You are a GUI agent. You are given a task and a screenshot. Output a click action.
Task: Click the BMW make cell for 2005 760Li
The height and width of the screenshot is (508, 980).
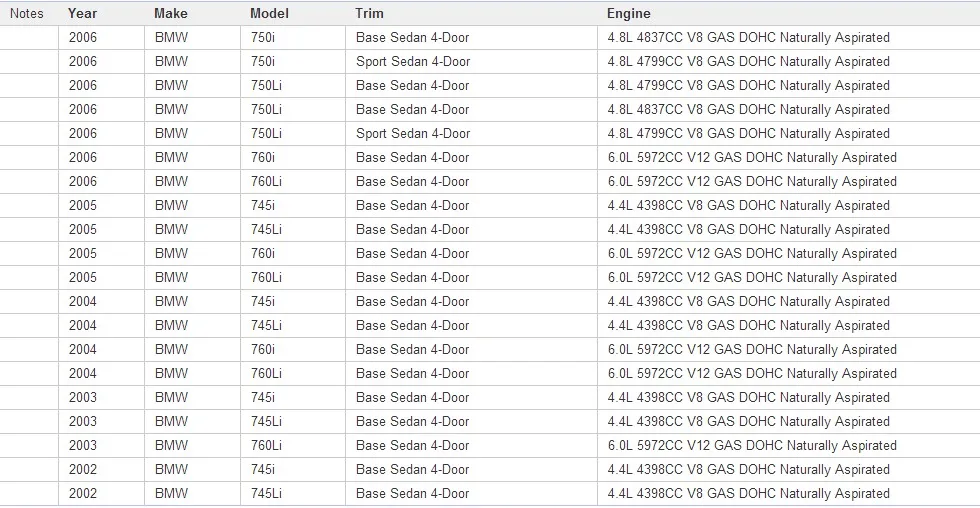click(192, 277)
